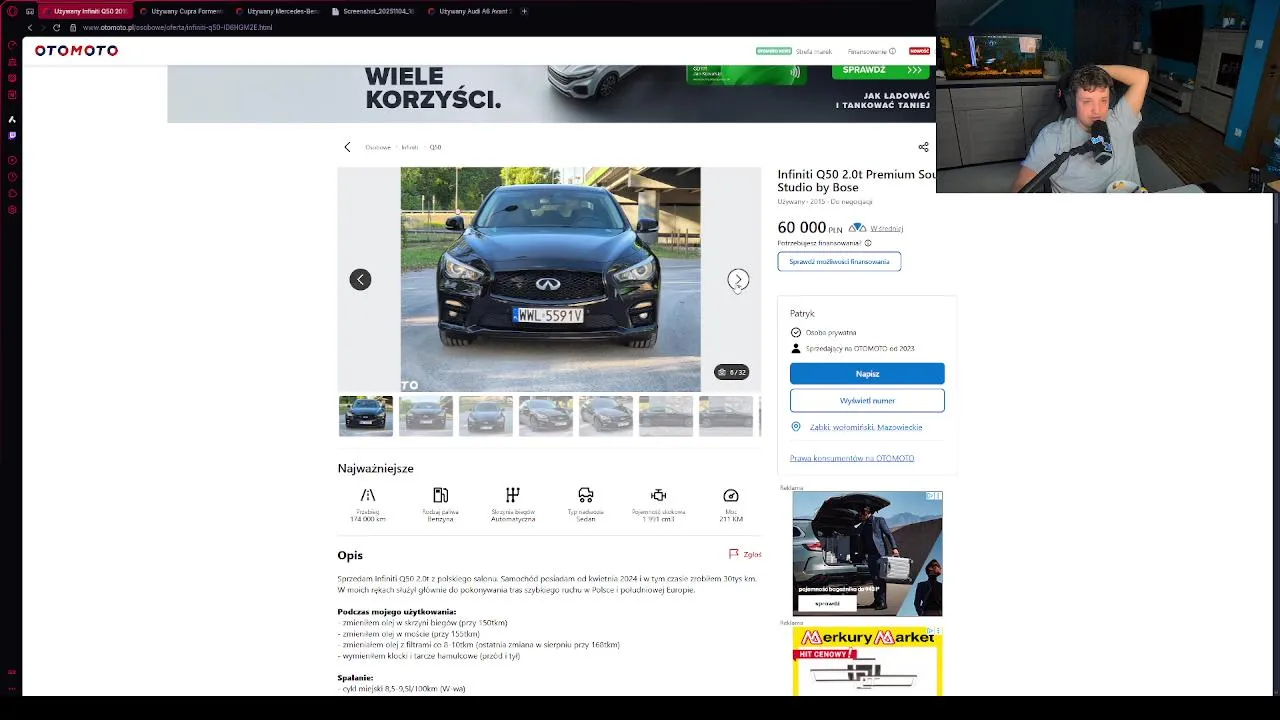Click Infiniti Q50 2.0t Premium listing title
The height and width of the screenshot is (720, 1280).
point(856,180)
